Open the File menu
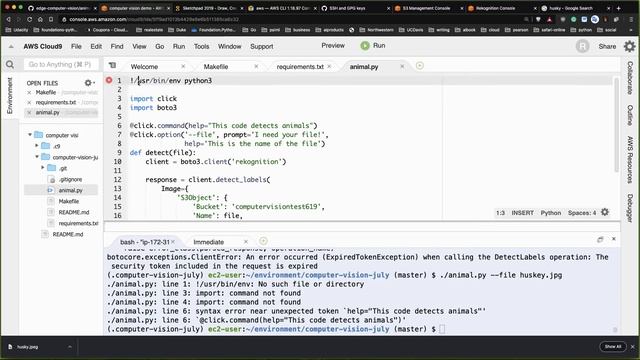This screenshot has width=640, height=360. pos(76,47)
